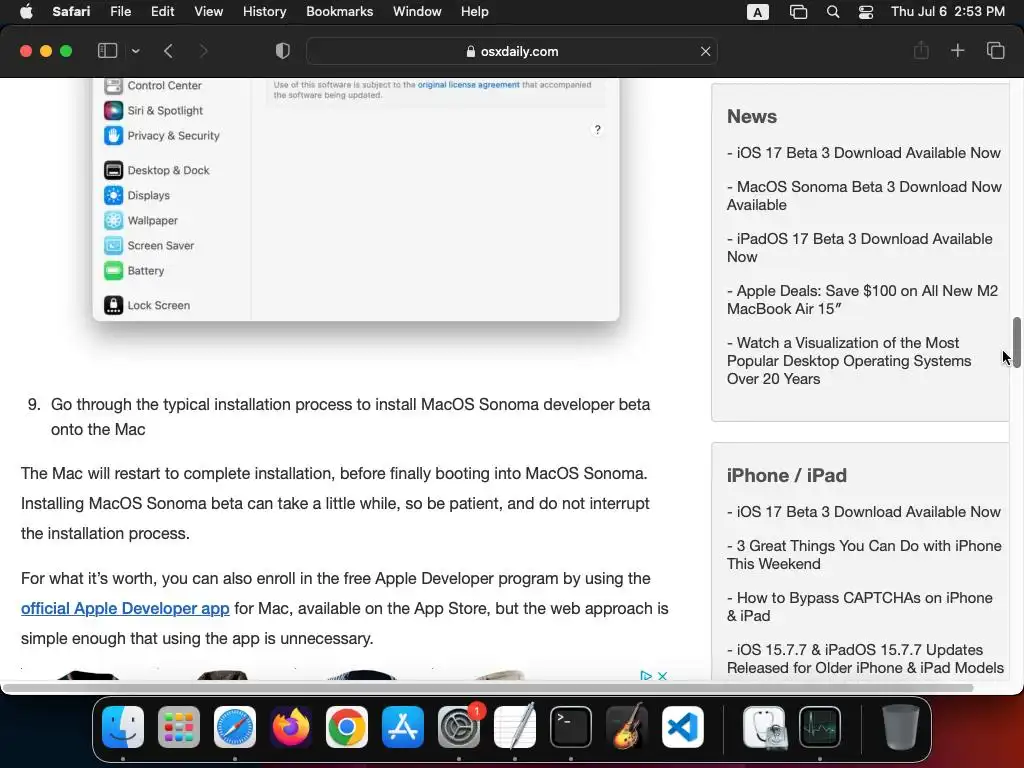1024x768 pixels.
Task: Open Visual Studio Code from the Dock
Action: [682, 726]
